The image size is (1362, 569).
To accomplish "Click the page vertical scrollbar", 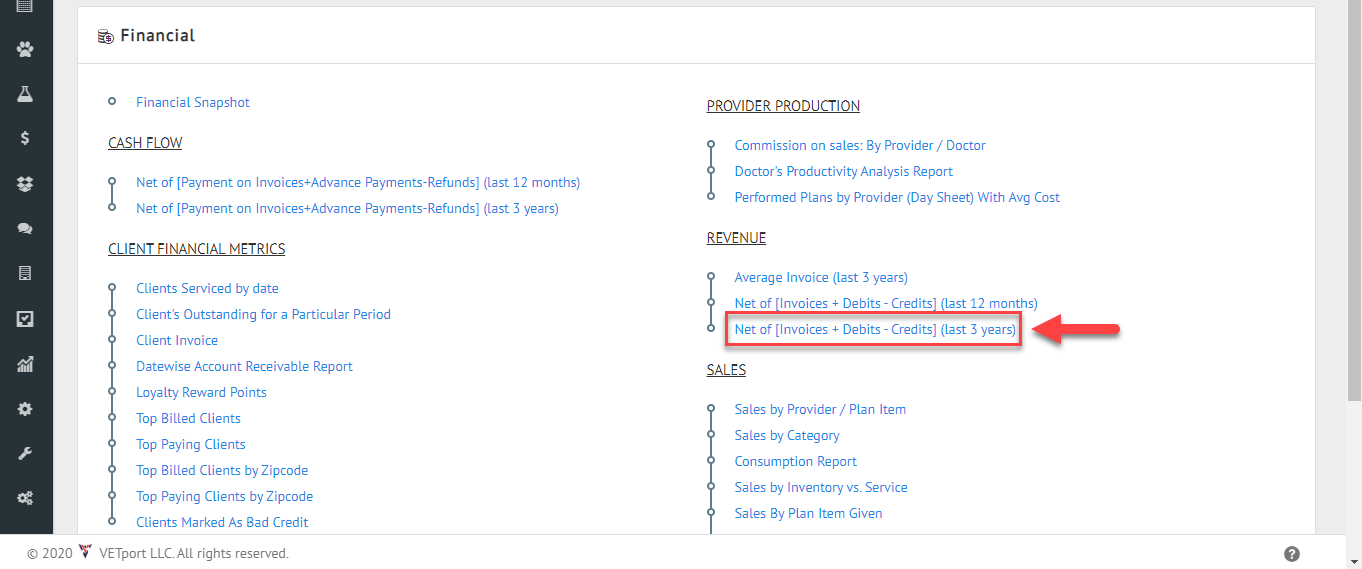I will pyautogui.click(x=1355, y=200).
